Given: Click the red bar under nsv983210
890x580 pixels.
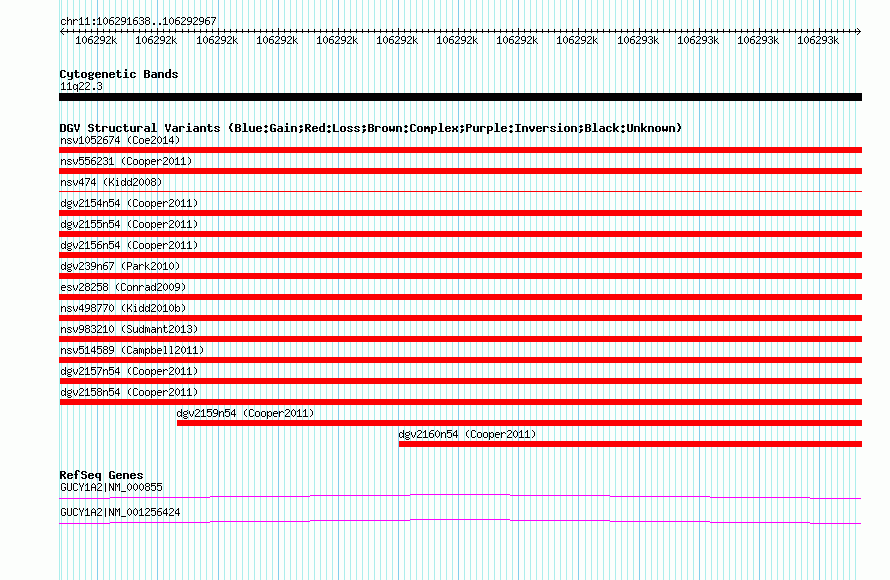Looking at the screenshot, I should coord(460,339).
